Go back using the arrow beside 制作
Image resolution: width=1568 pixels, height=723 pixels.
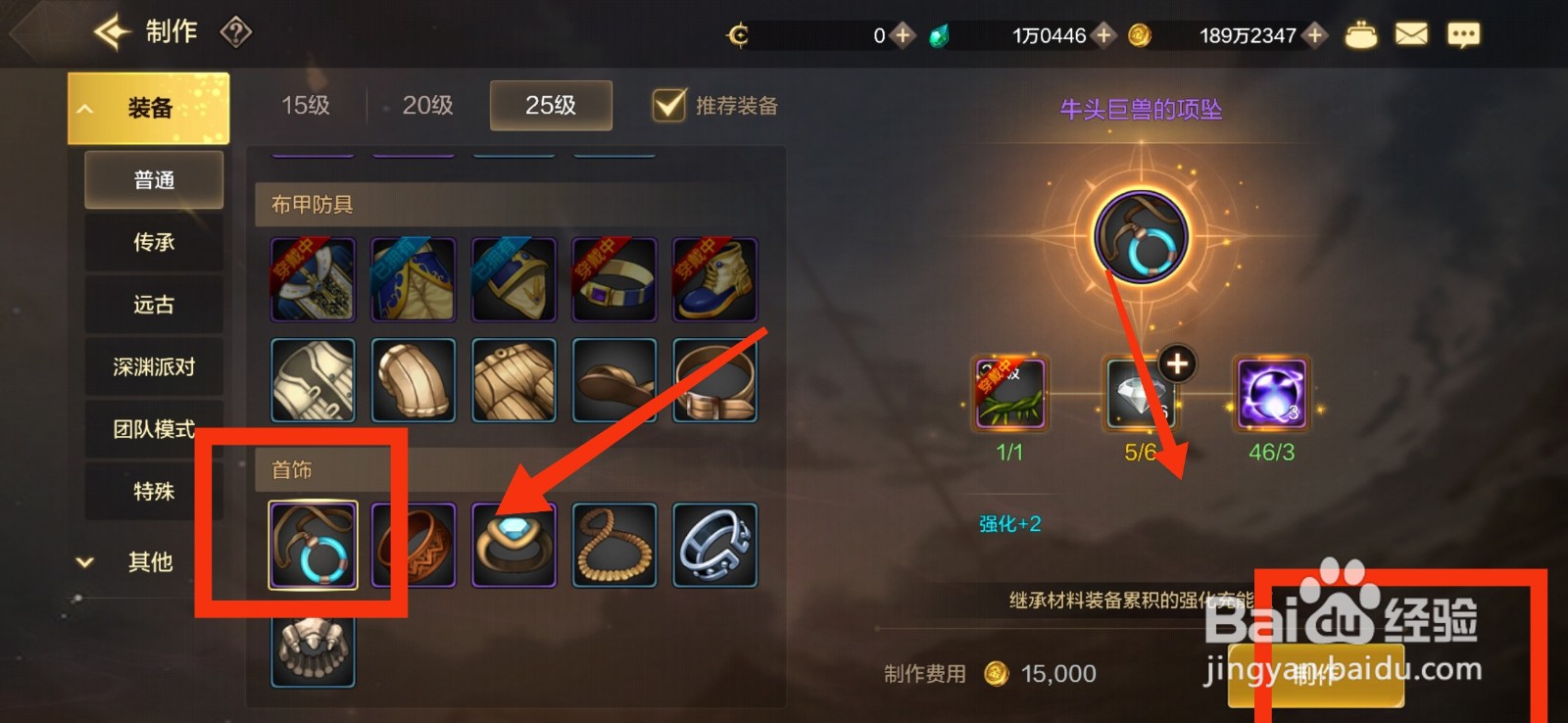pos(112,32)
